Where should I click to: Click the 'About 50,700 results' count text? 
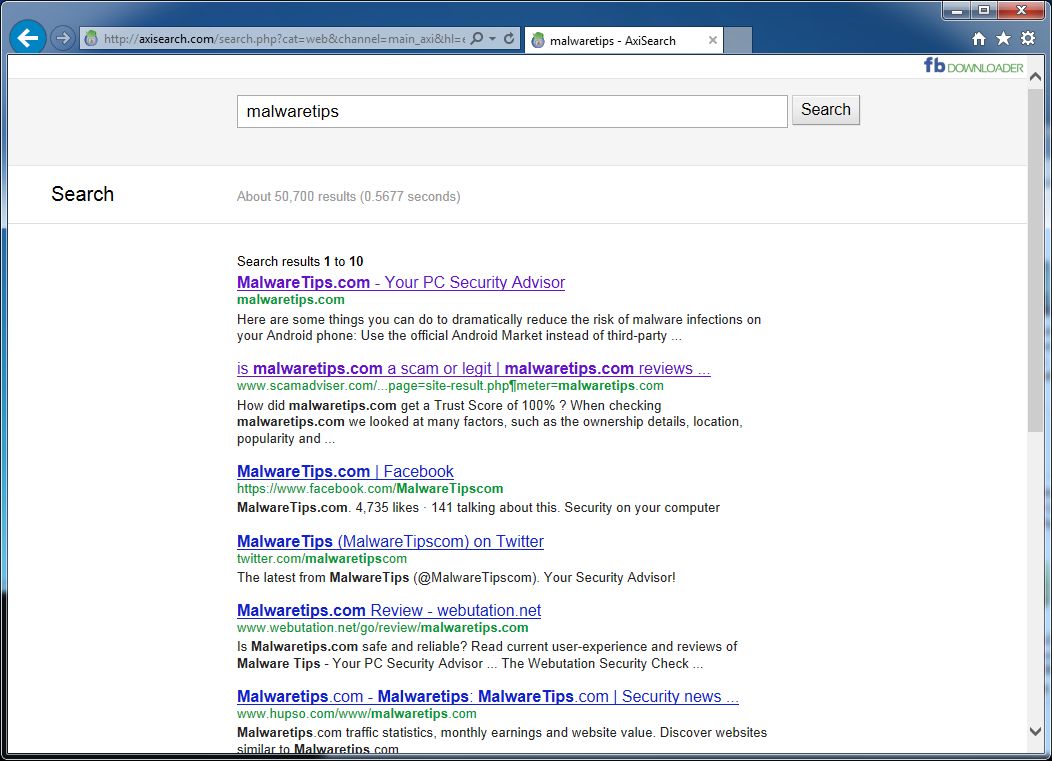pos(348,197)
